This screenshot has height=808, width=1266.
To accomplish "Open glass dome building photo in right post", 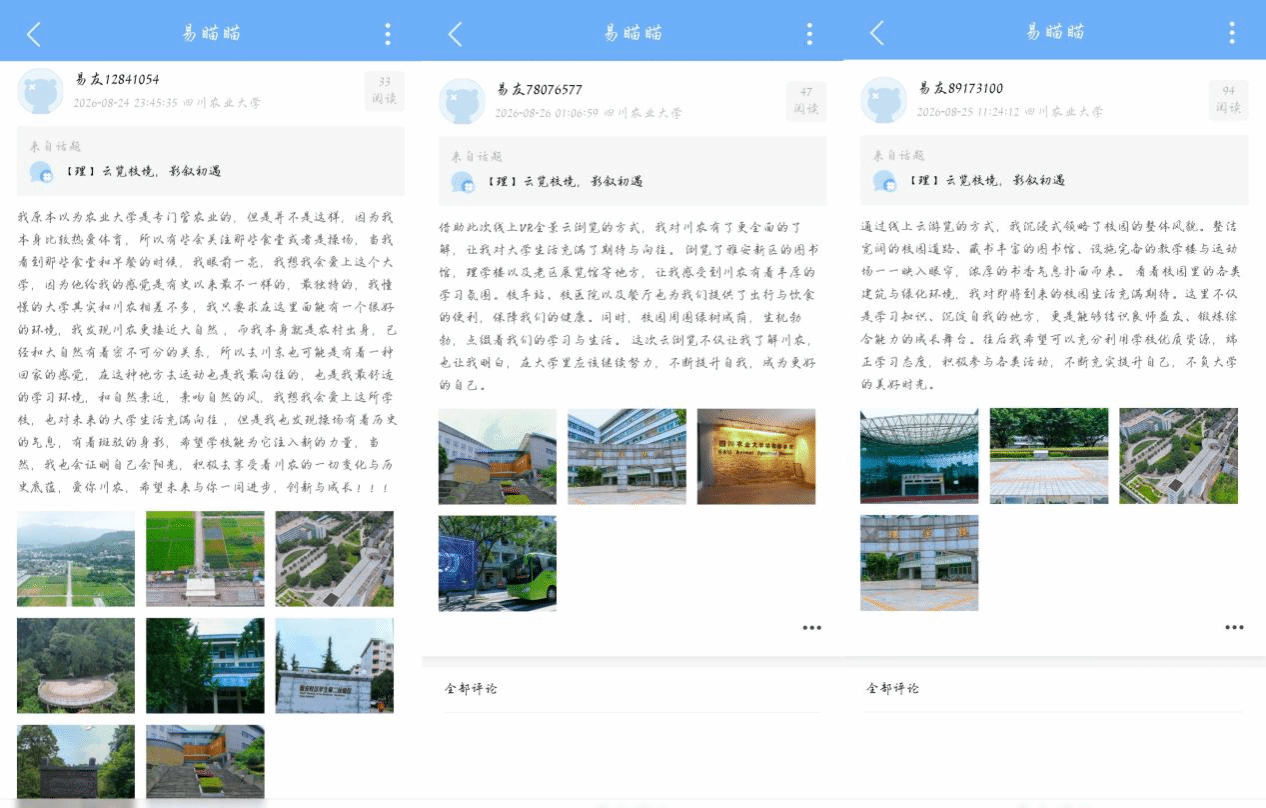I will click(x=919, y=455).
